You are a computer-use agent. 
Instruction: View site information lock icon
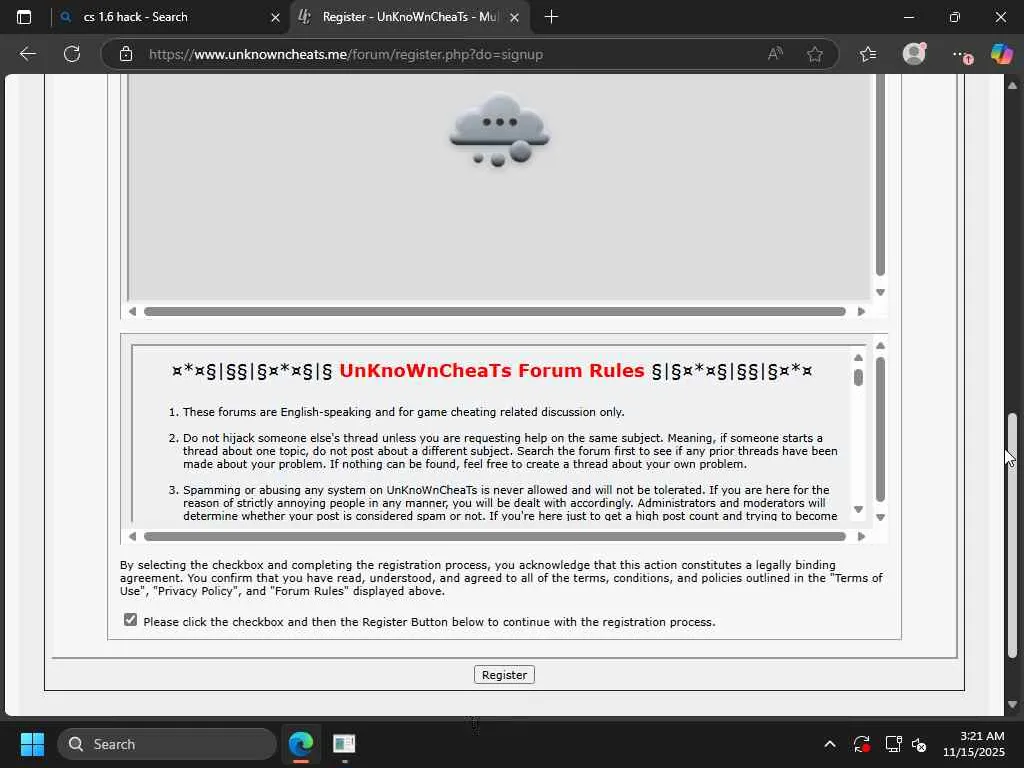tap(126, 54)
